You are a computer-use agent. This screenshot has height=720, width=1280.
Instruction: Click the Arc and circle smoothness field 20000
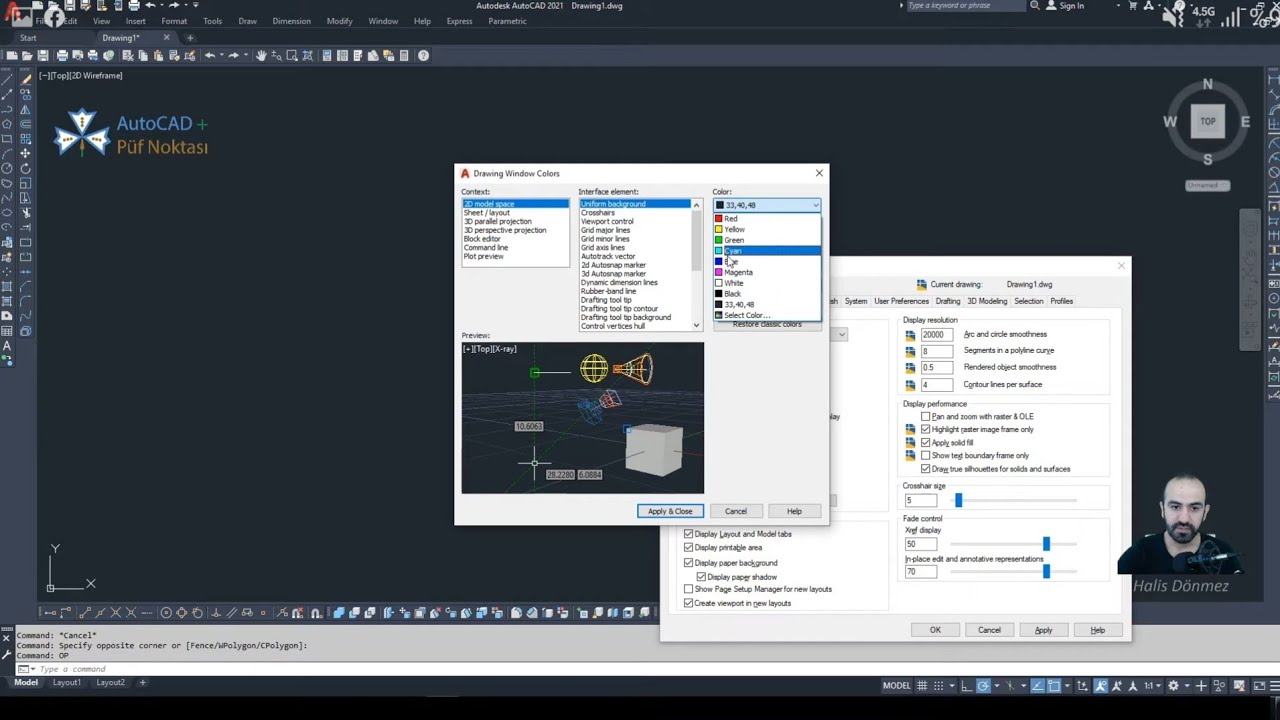pos(936,335)
